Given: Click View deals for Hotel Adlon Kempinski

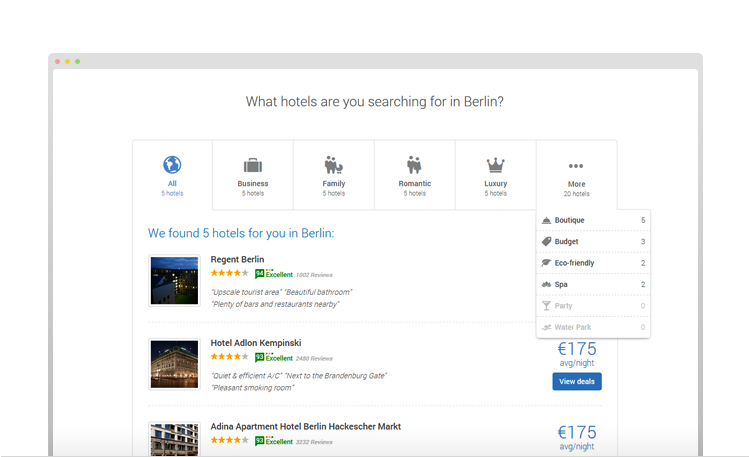Looking at the screenshot, I should tap(577, 381).
